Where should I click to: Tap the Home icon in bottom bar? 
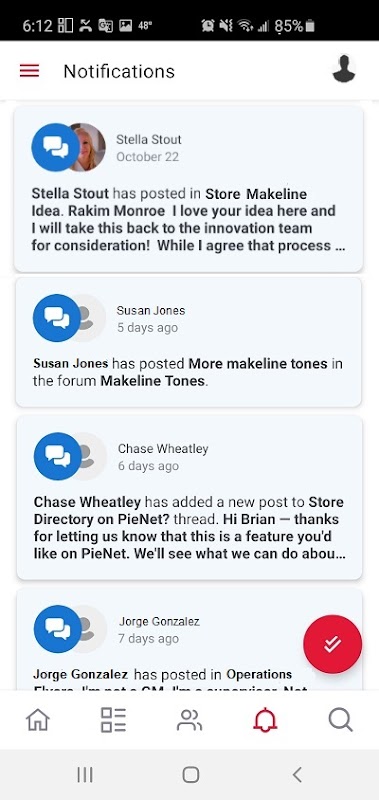[x=38, y=720]
